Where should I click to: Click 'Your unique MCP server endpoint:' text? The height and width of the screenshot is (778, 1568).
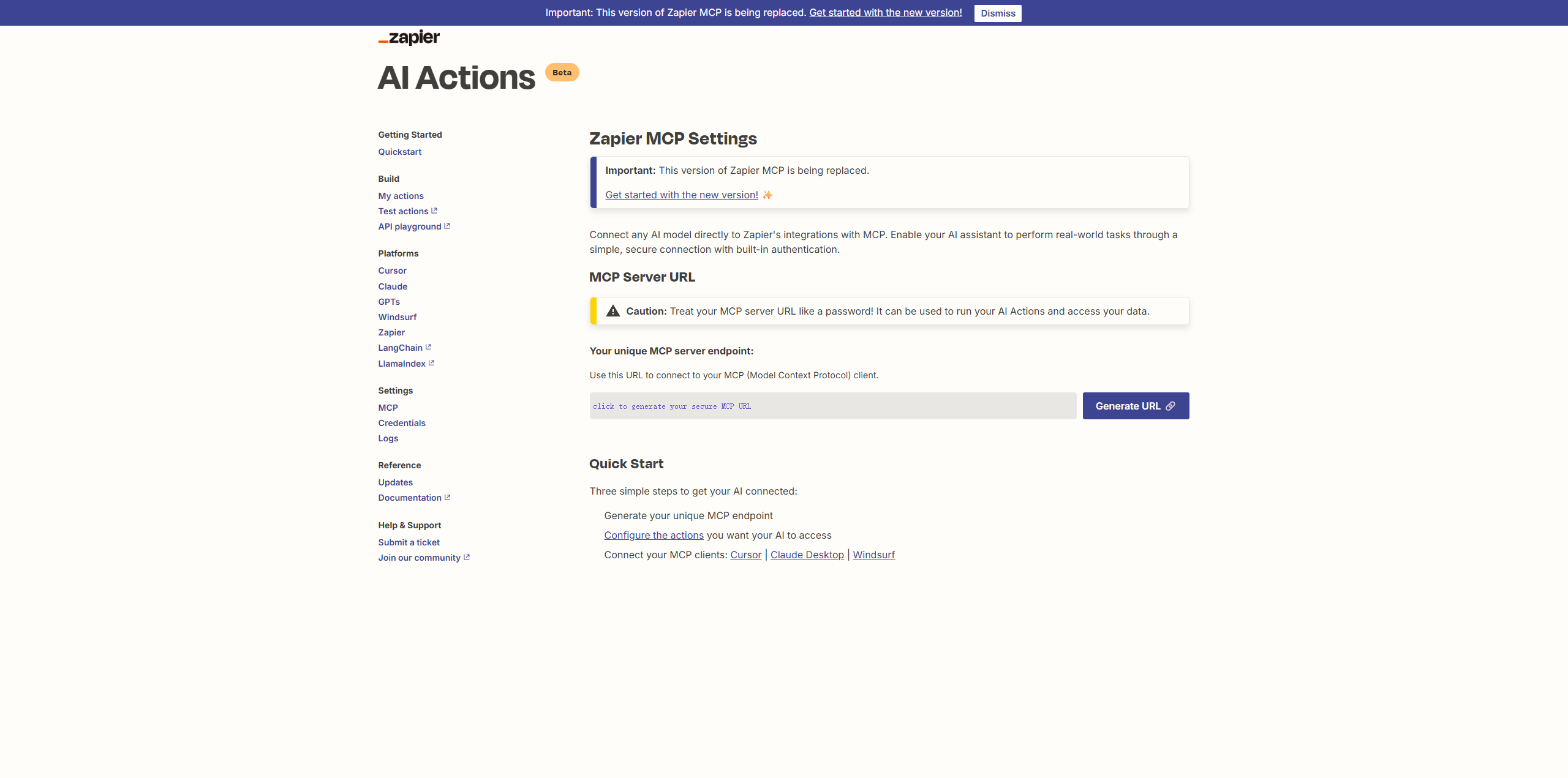[x=671, y=351]
